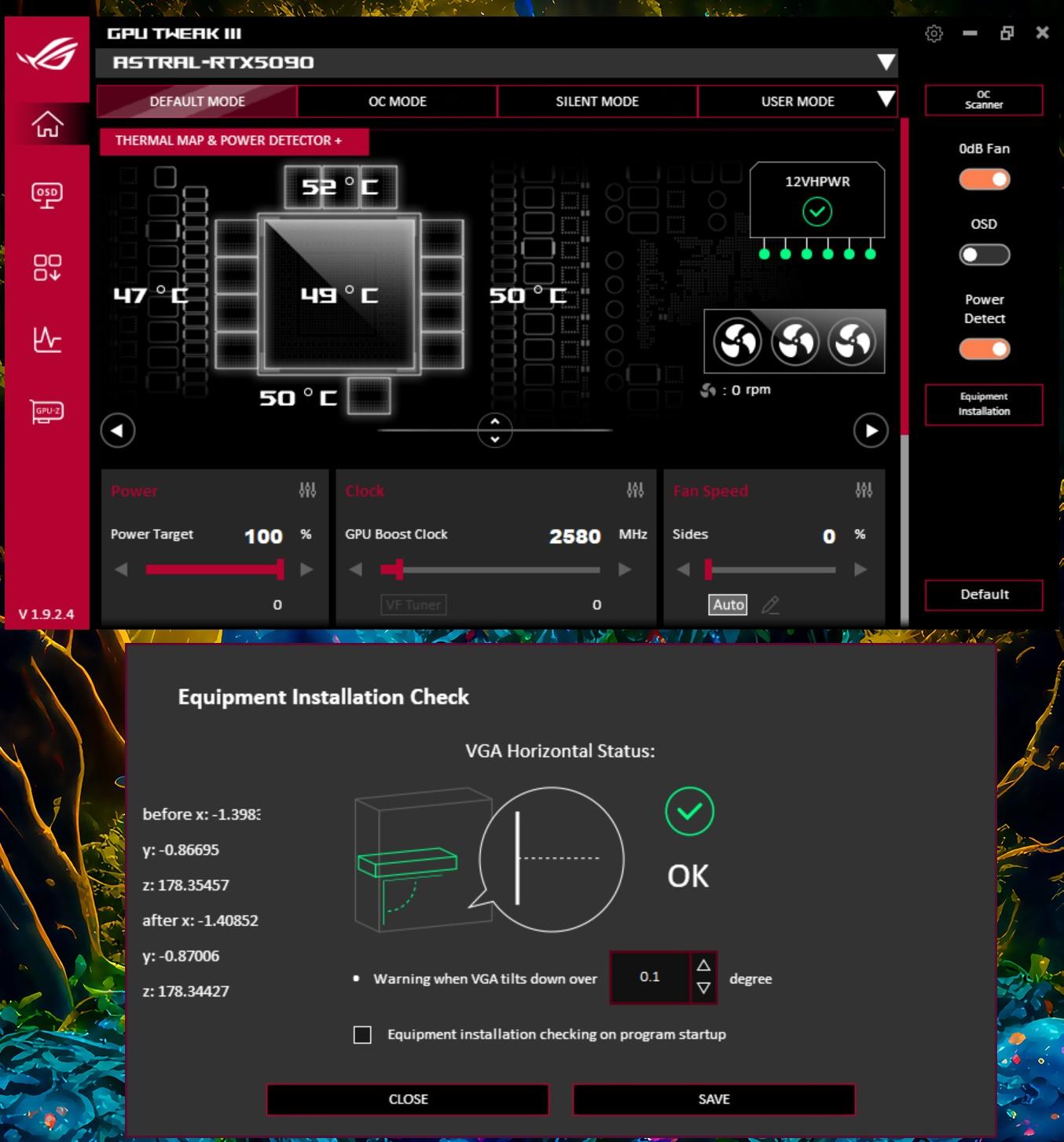
Task: Click the GPU Boost Clock slider
Action: (x=490, y=569)
